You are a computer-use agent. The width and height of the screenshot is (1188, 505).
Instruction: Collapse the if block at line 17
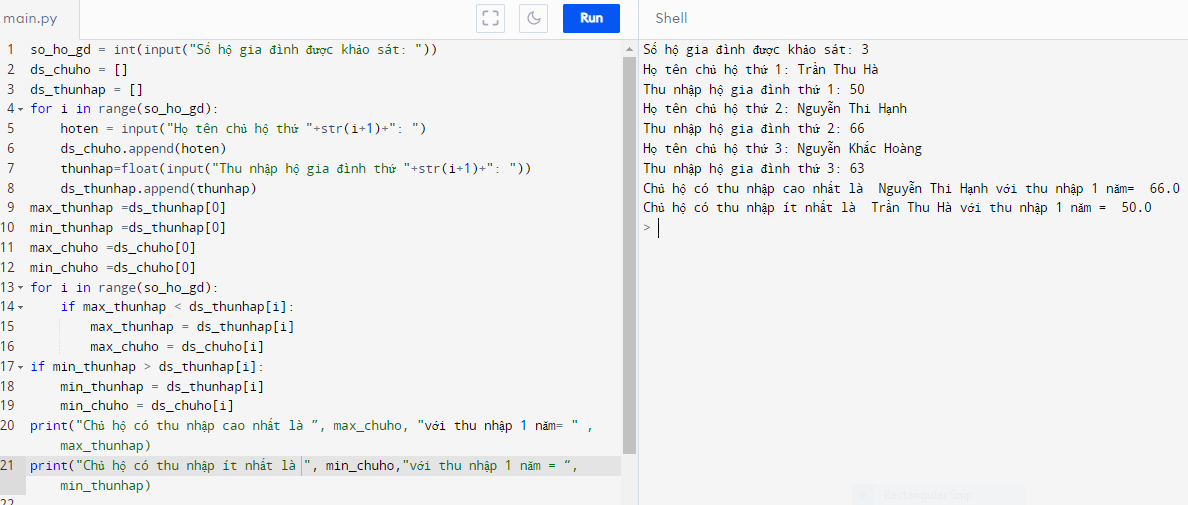click(x=21, y=367)
